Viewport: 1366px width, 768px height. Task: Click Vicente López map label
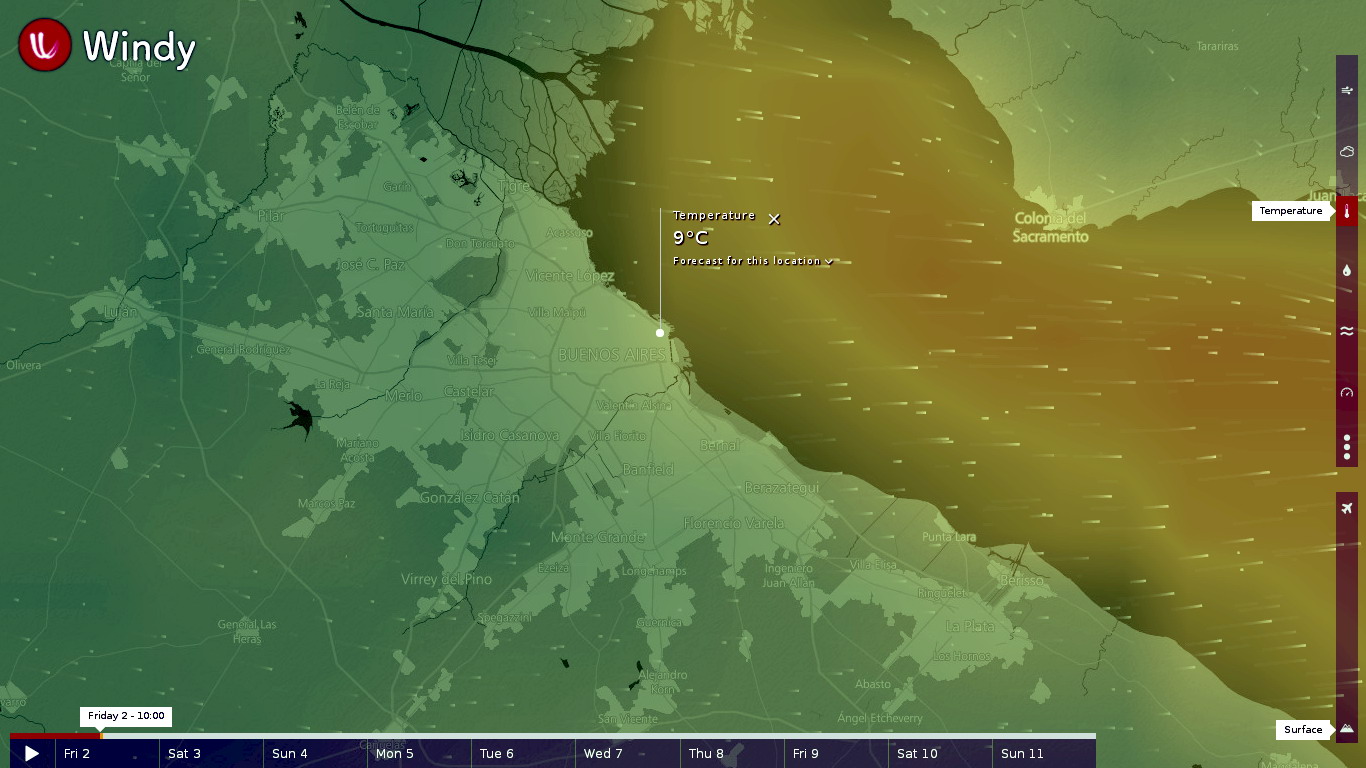570,276
